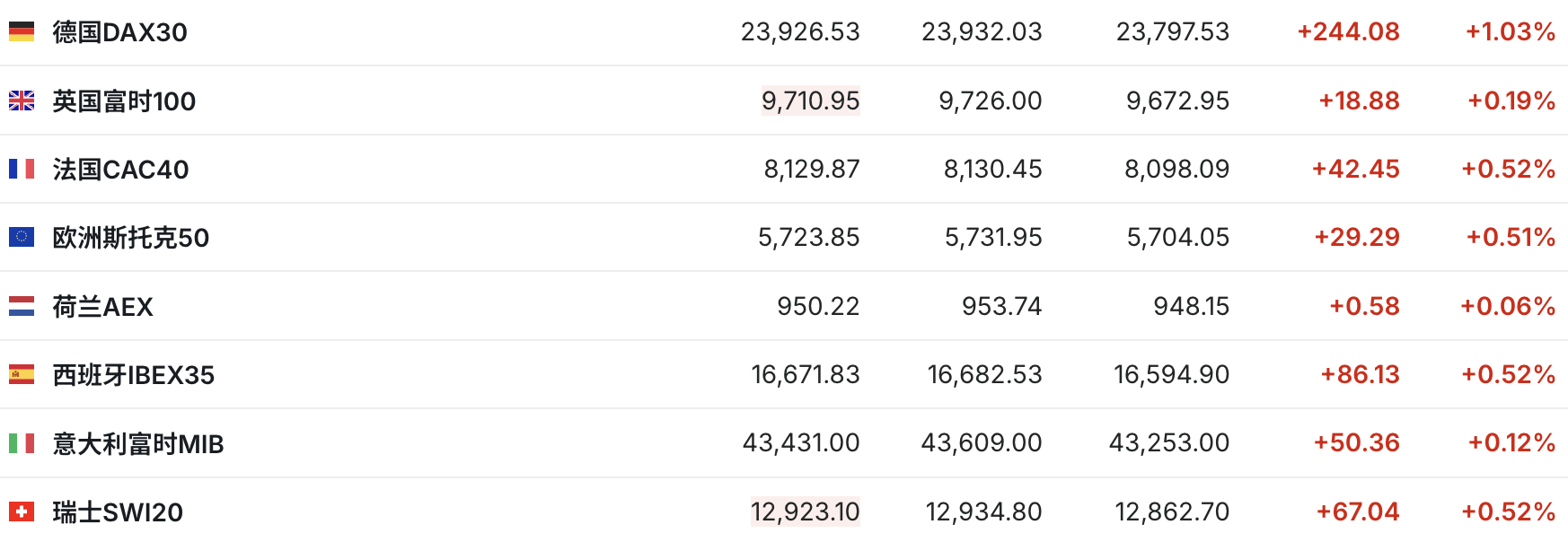Viewport: 1568px width, 542px height.
Task: Click the +244.08 change value
Action: click(x=1348, y=32)
